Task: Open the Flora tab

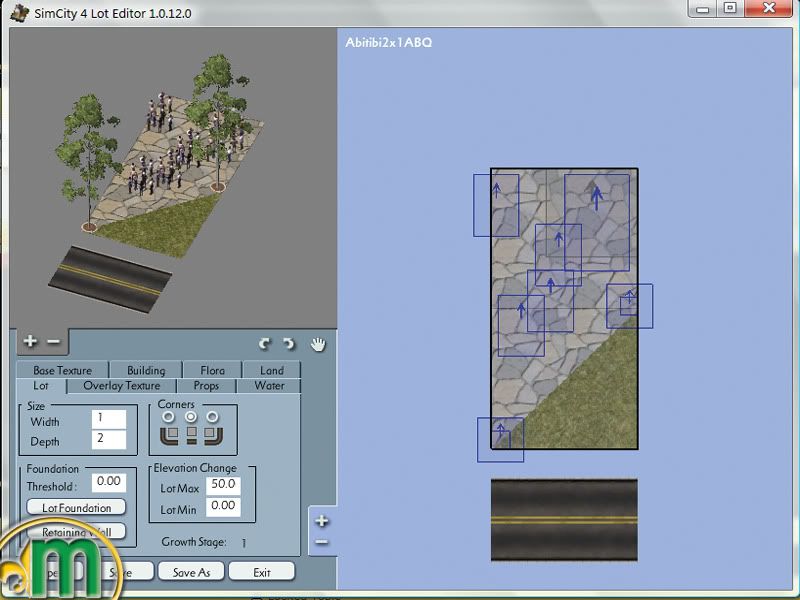Action: (212, 370)
